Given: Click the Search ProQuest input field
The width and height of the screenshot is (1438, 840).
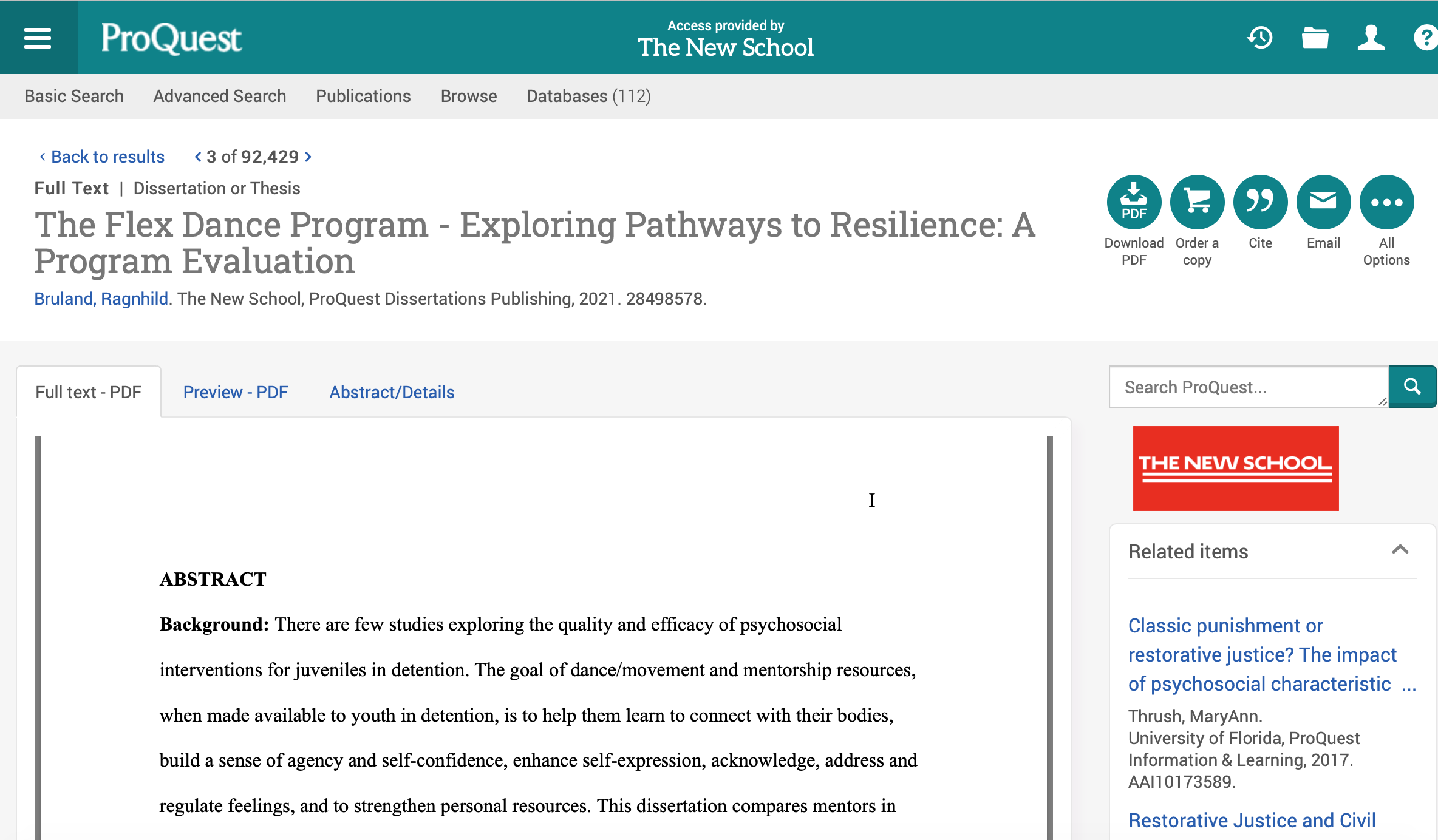Looking at the screenshot, I should point(1249,387).
